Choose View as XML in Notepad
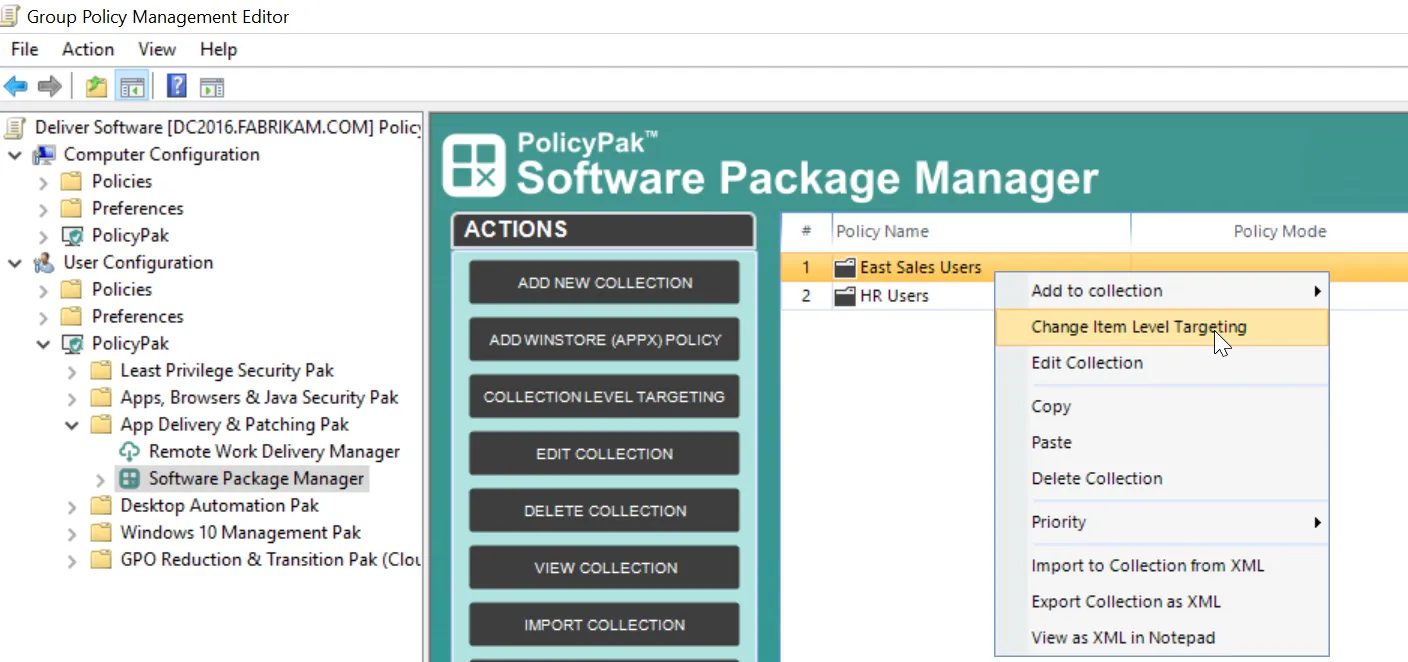The height and width of the screenshot is (662, 1408). tap(1162, 638)
